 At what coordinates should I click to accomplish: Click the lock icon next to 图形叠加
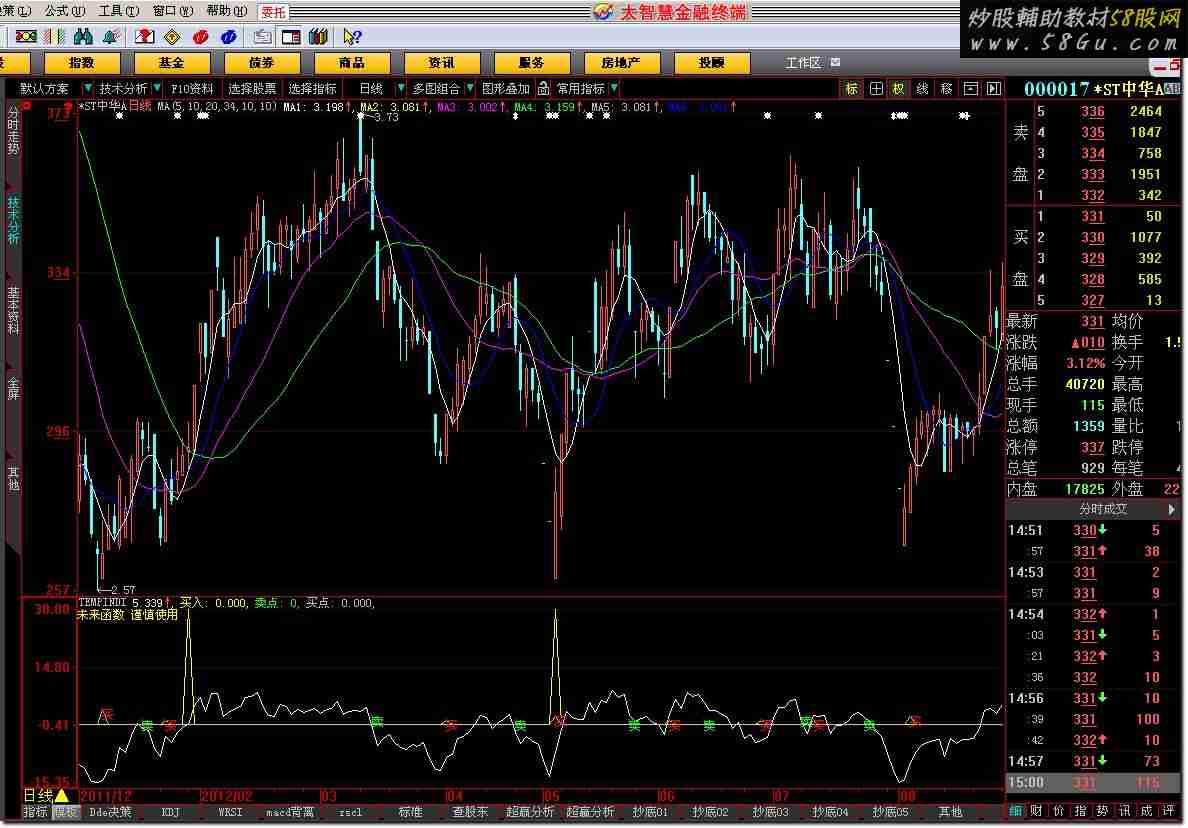543,89
